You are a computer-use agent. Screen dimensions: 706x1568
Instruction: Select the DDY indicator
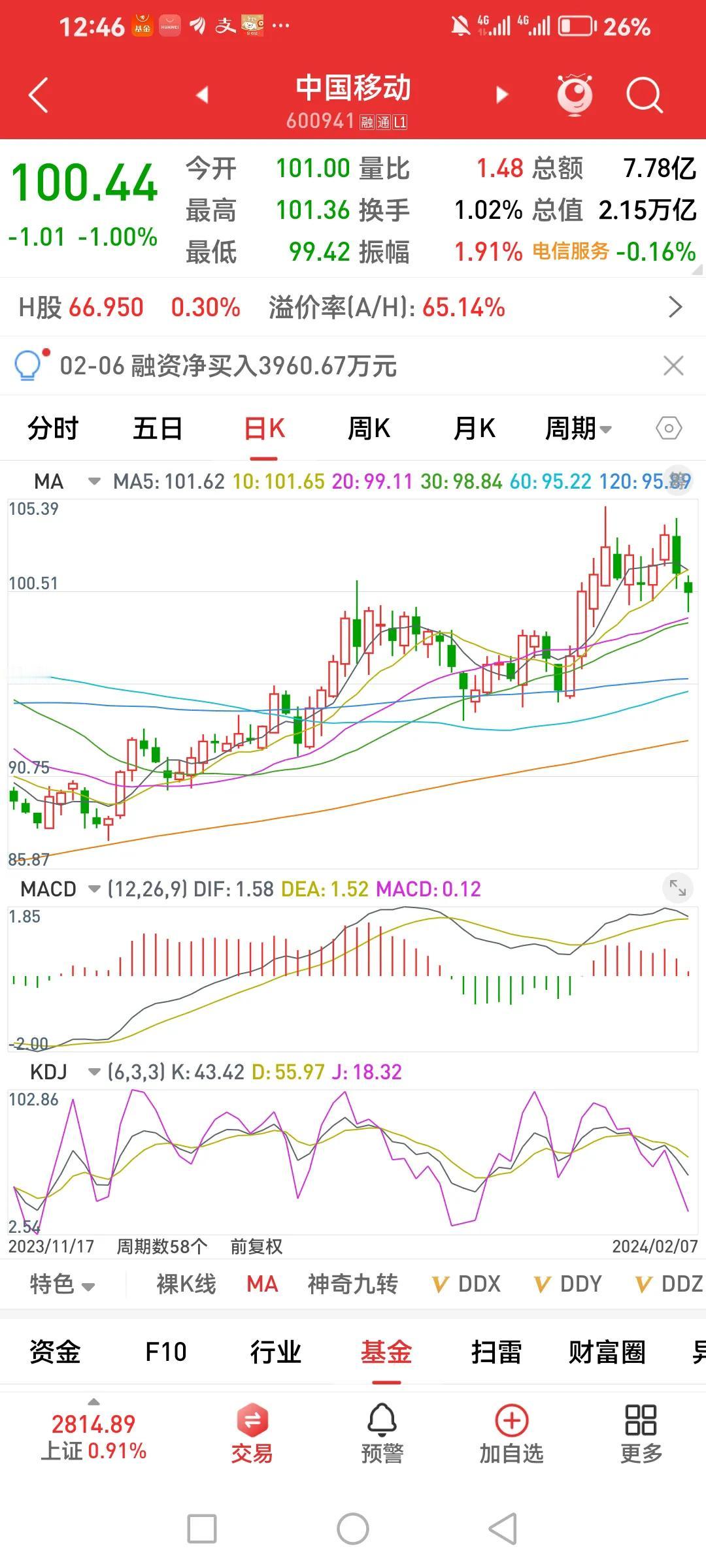(x=568, y=1284)
